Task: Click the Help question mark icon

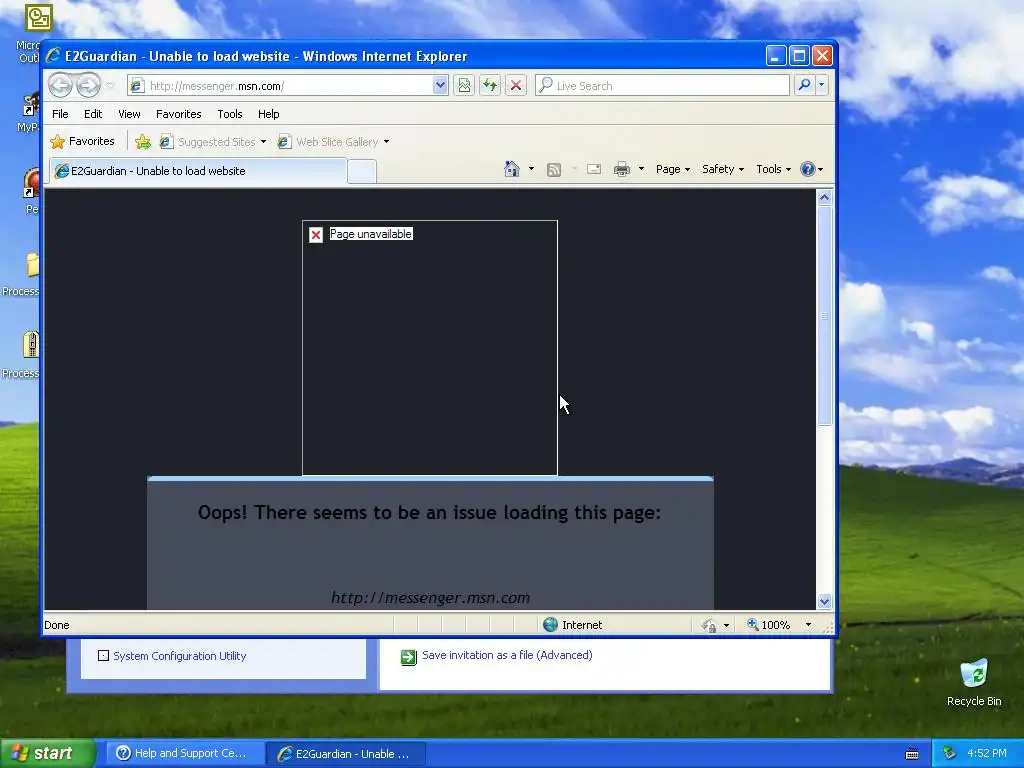Action: click(x=808, y=169)
